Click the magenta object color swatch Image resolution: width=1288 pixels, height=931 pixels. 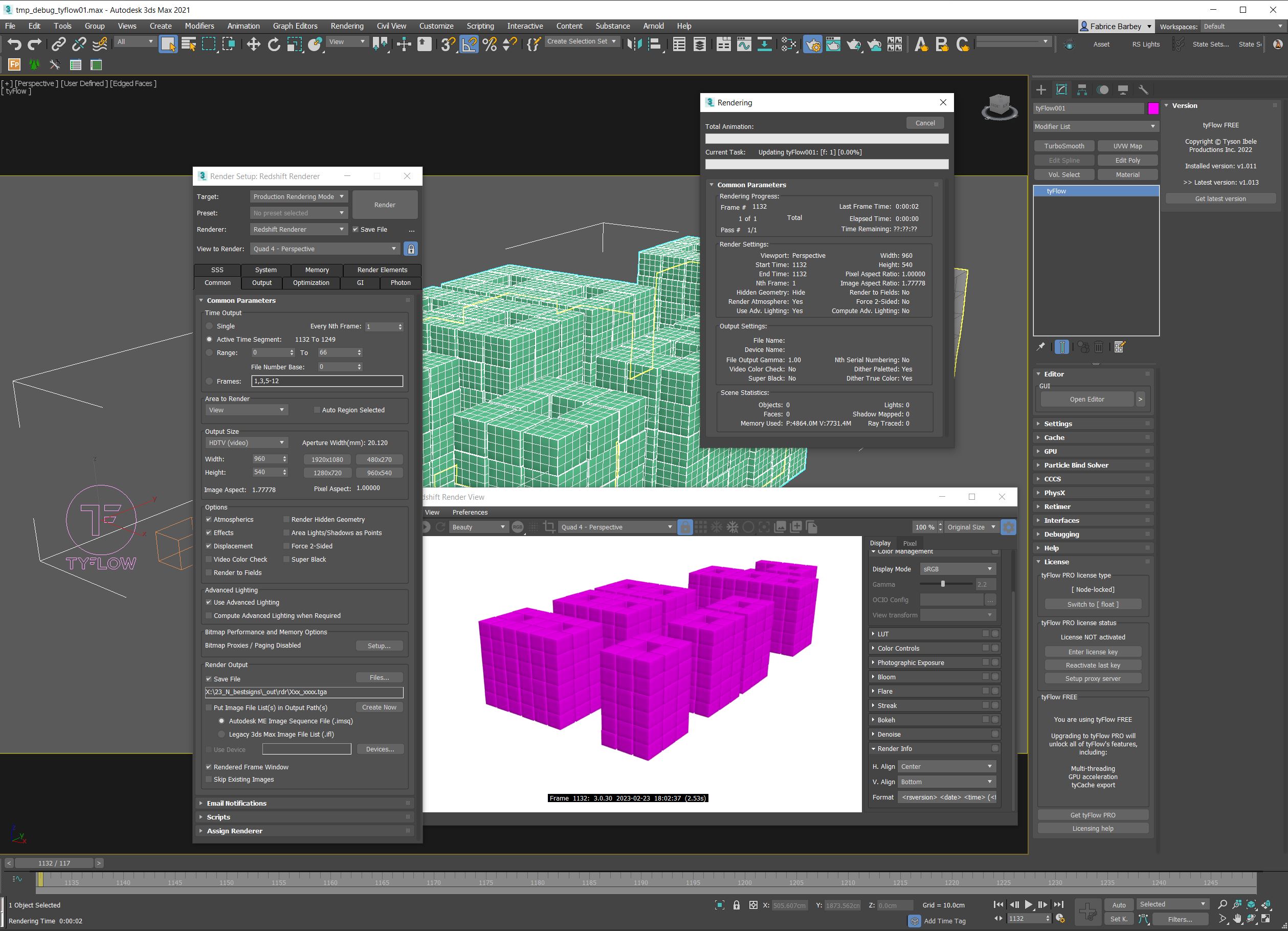[x=1153, y=108]
